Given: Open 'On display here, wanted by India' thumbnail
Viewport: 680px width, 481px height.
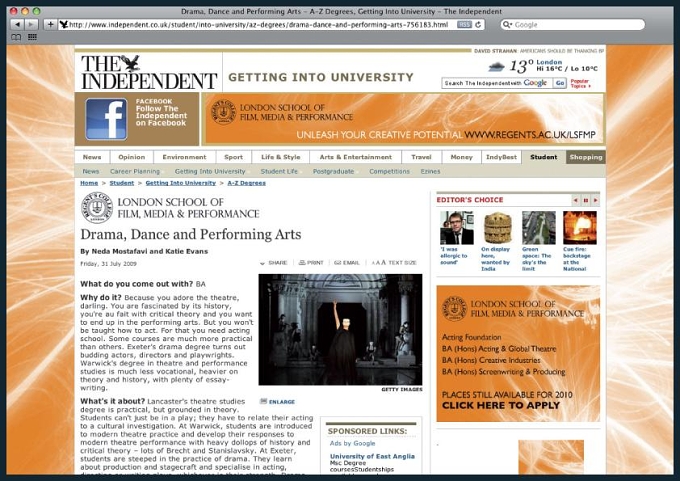Looking at the screenshot, I should pos(498,228).
